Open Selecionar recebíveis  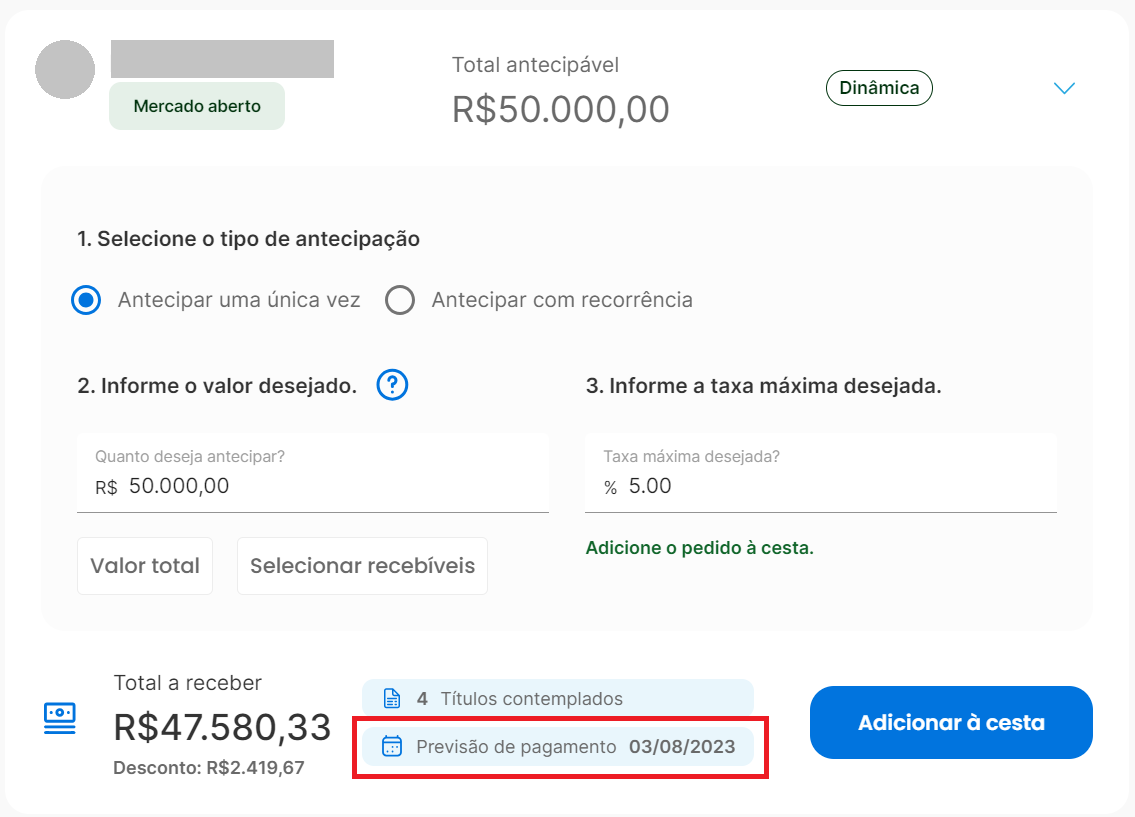click(x=362, y=566)
